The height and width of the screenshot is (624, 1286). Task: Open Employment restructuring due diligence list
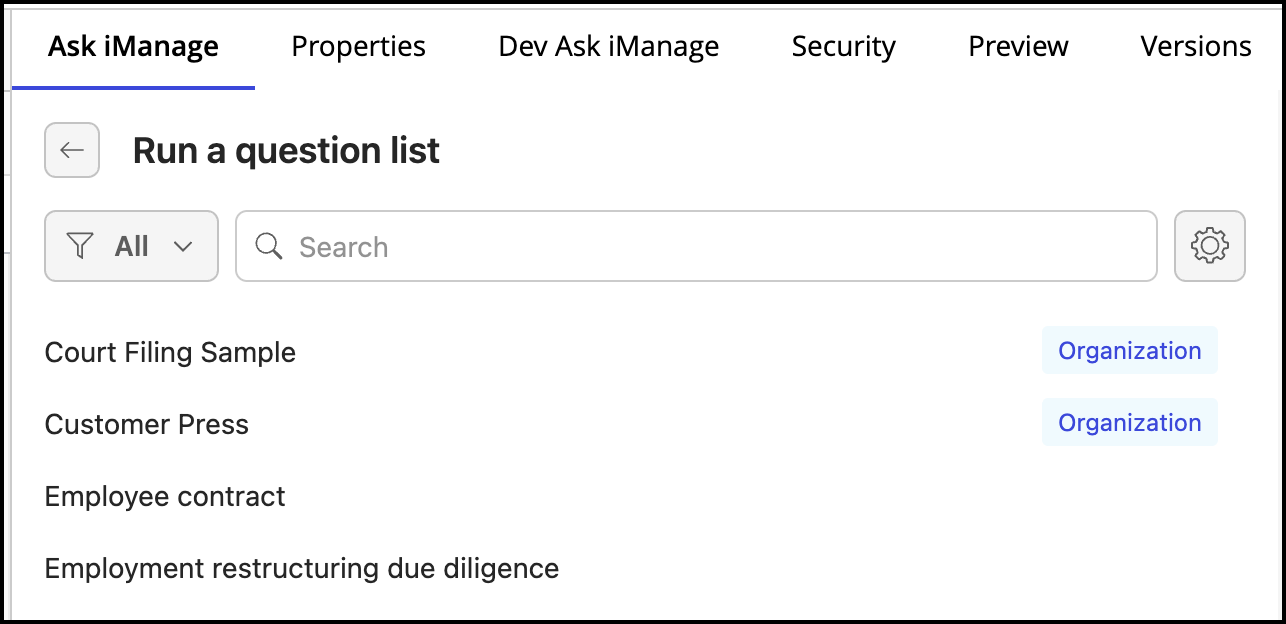coord(301,568)
